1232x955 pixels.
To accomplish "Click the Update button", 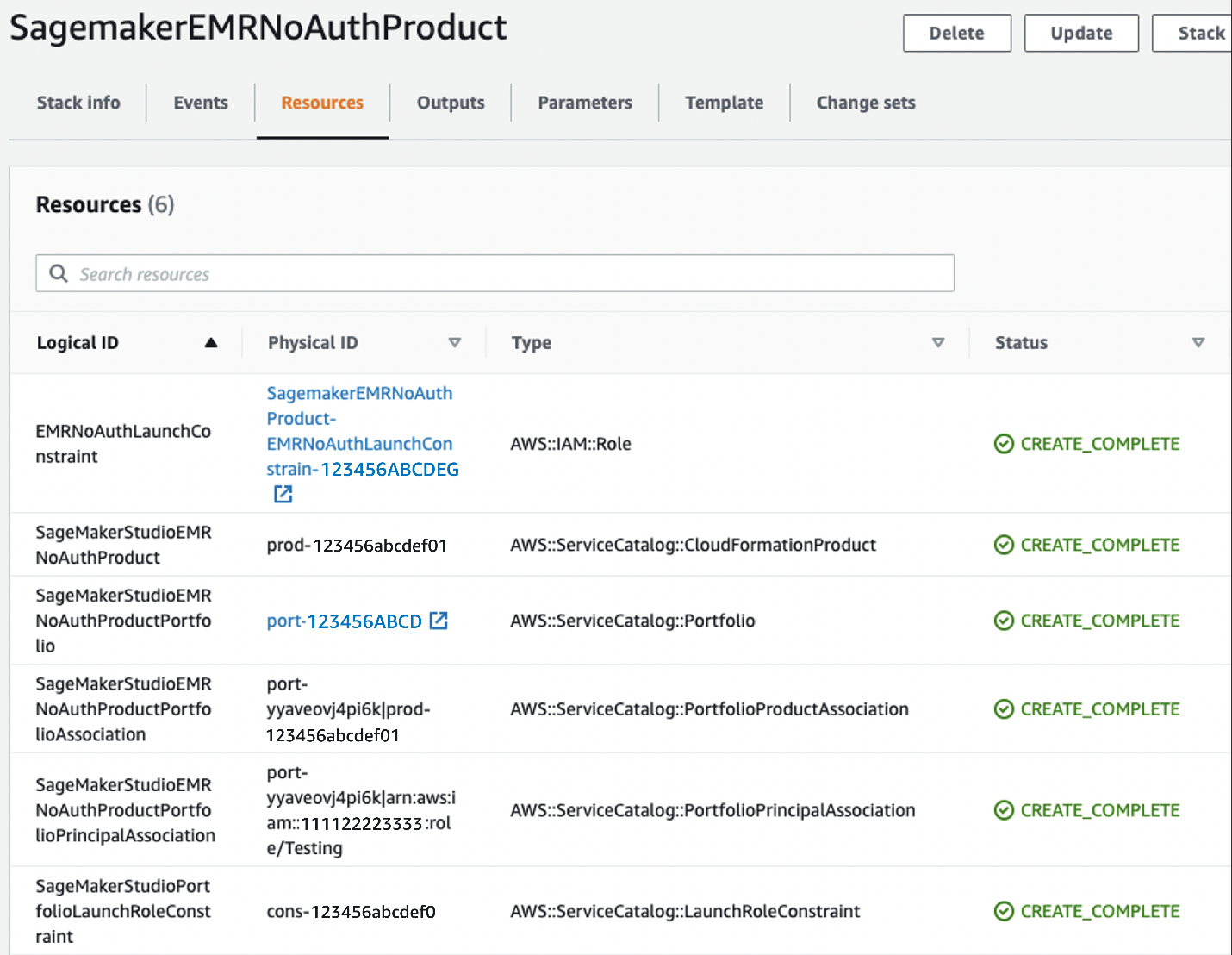I will (x=1081, y=34).
